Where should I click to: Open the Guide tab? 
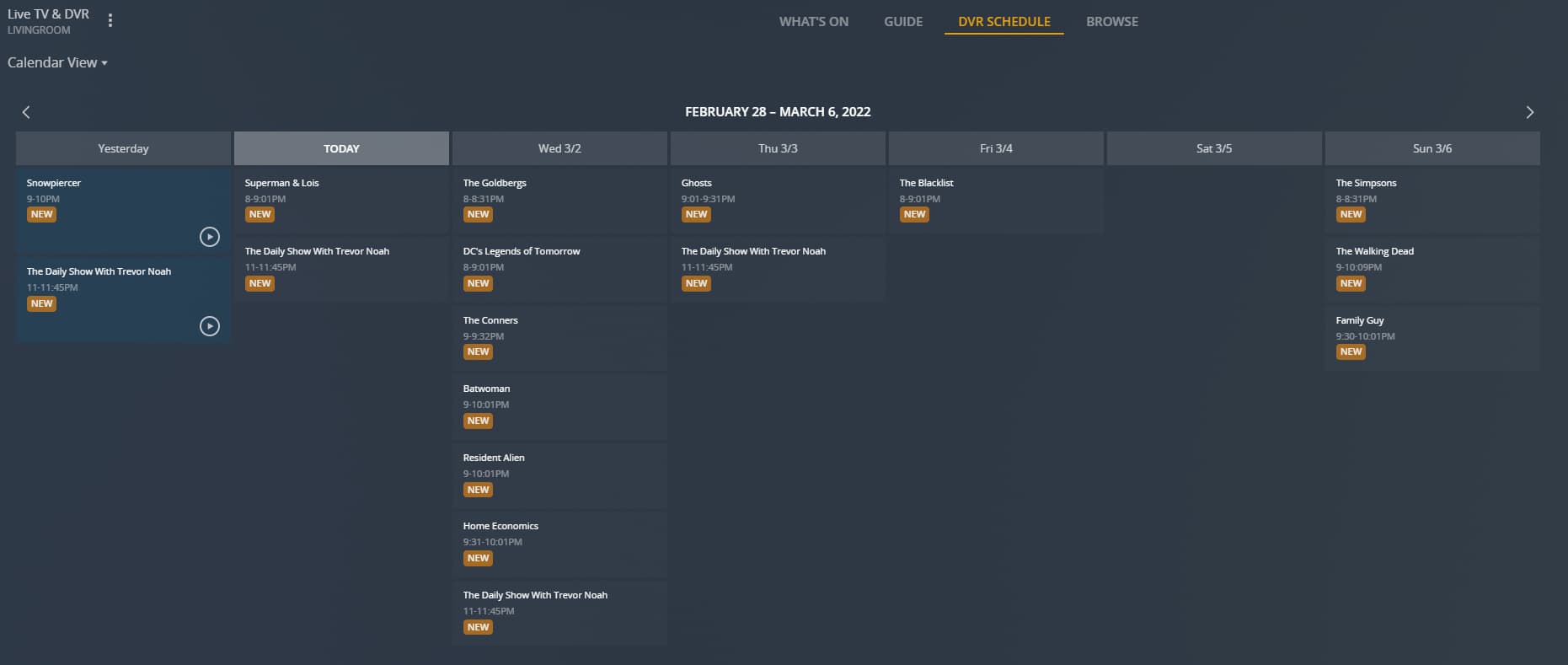point(903,22)
